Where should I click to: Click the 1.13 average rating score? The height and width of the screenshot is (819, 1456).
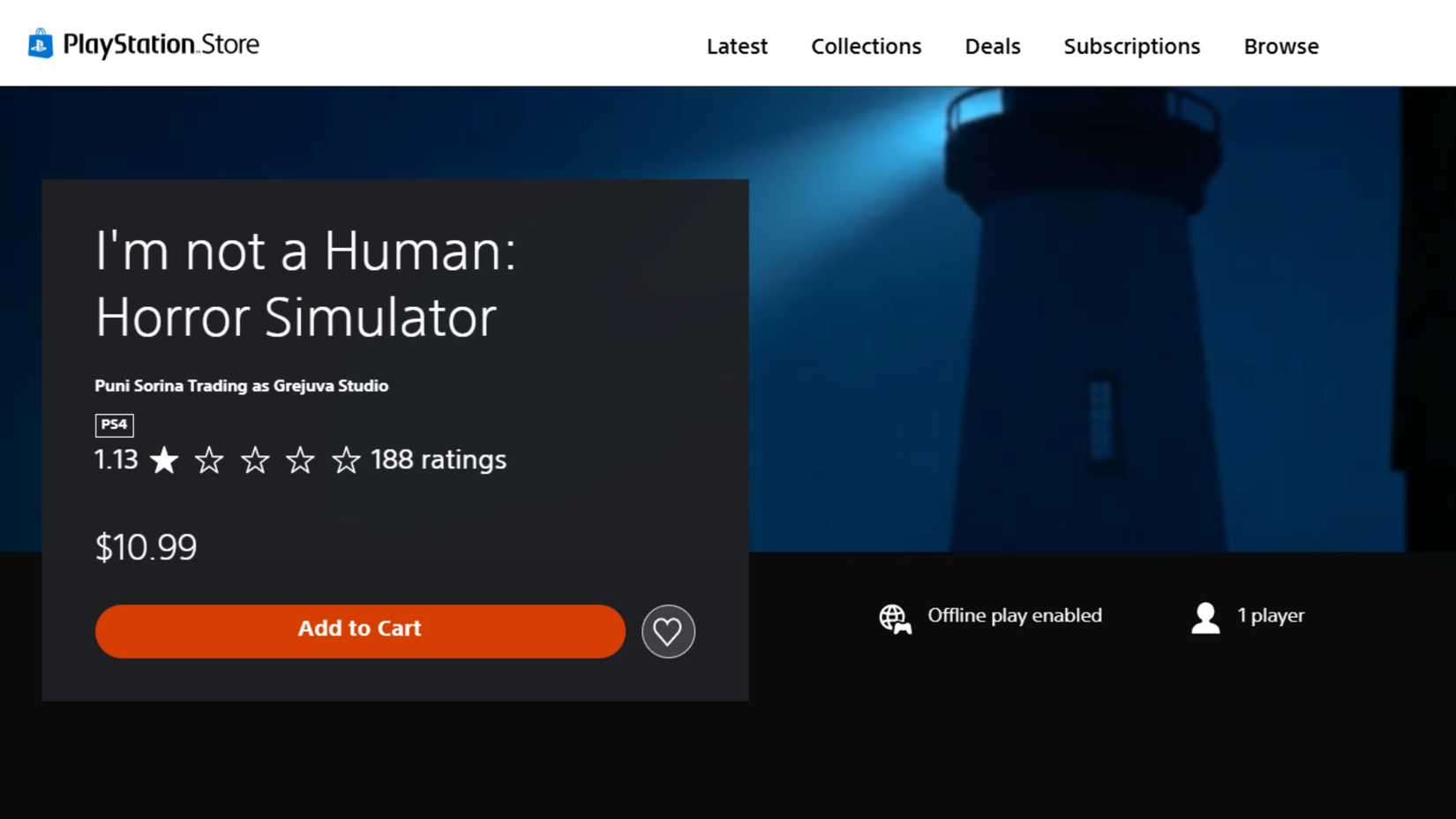pos(116,460)
